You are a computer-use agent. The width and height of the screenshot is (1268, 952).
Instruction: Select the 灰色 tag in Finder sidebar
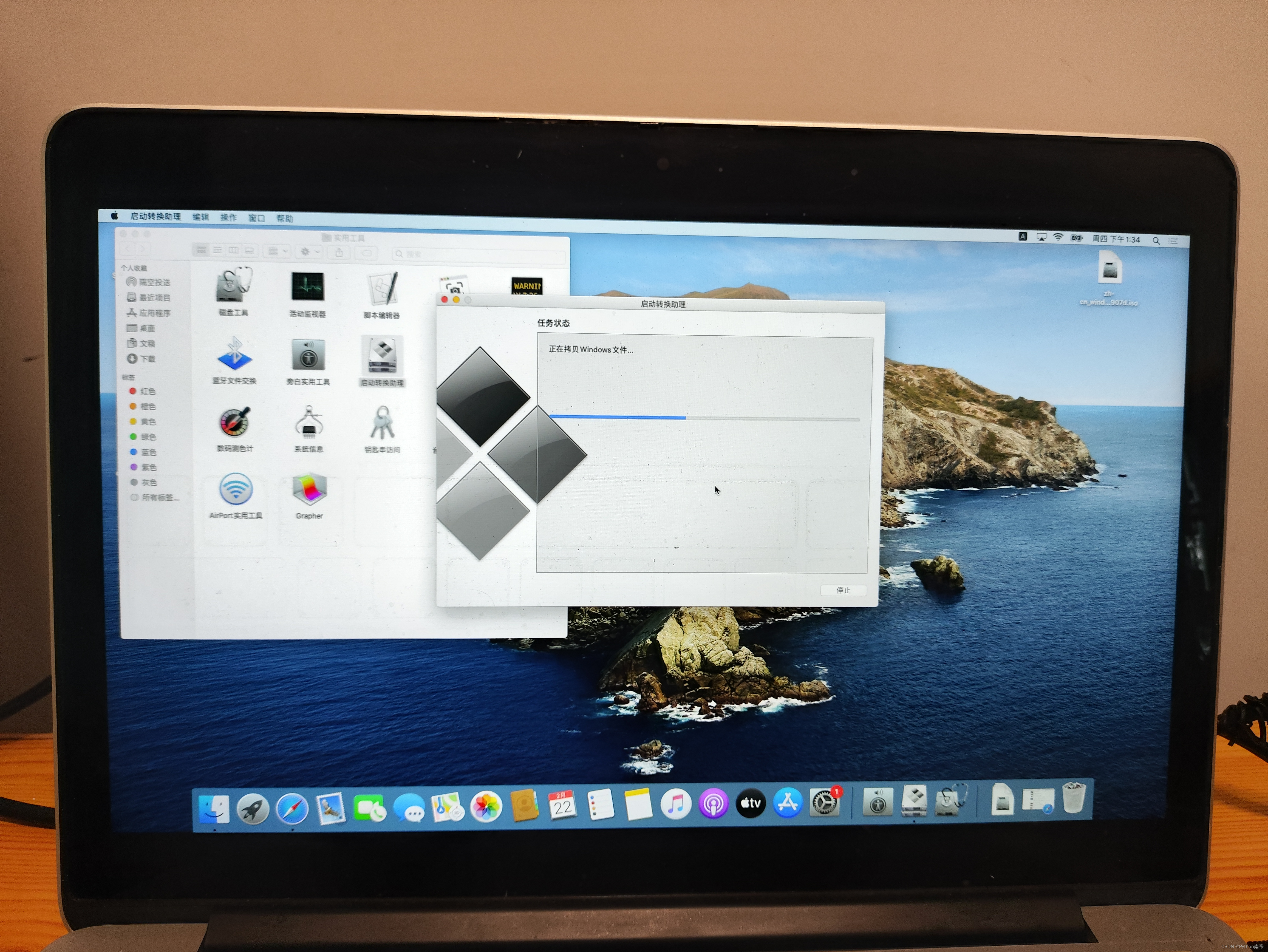coord(143,483)
